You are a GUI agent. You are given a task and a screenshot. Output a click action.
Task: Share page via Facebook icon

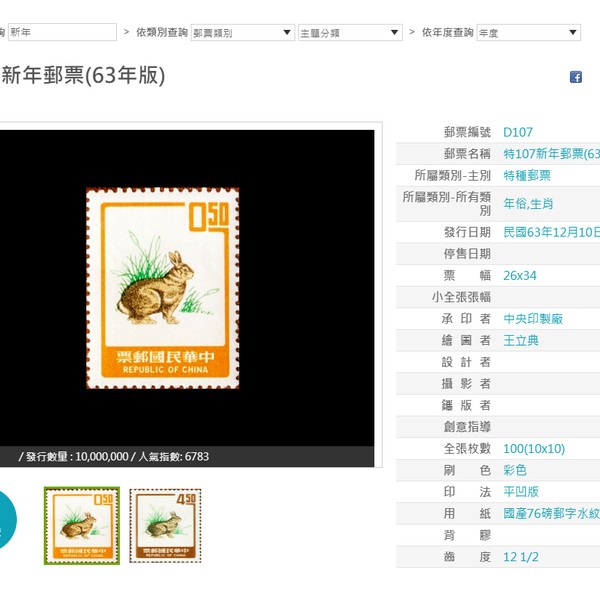576,77
